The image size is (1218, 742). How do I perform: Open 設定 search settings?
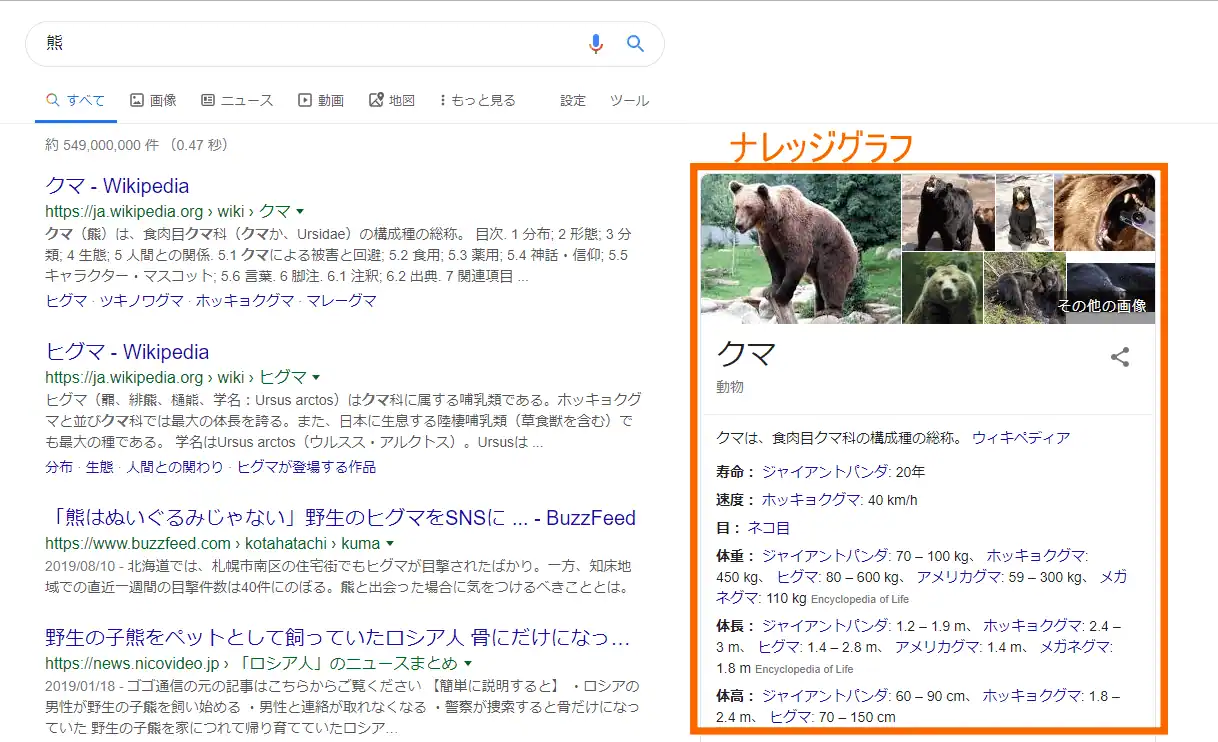[573, 100]
